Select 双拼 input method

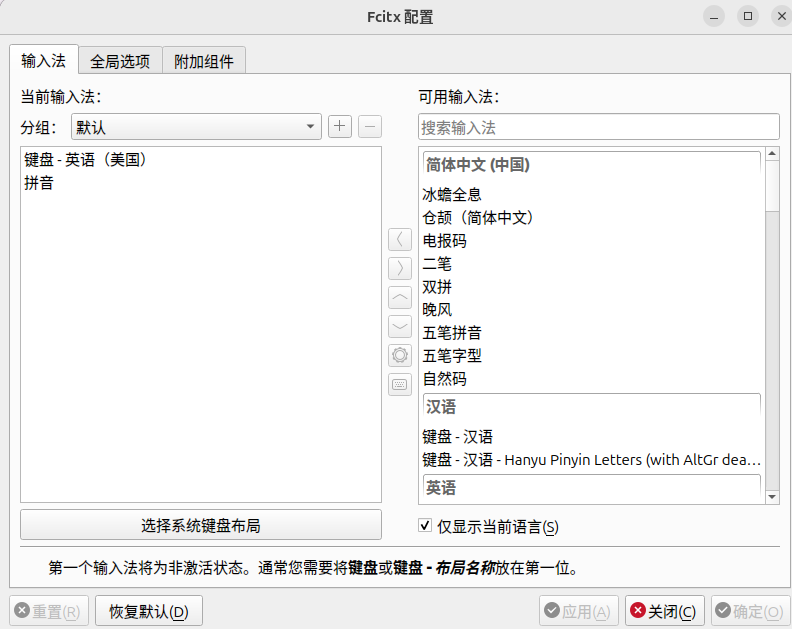tap(591, 287)
